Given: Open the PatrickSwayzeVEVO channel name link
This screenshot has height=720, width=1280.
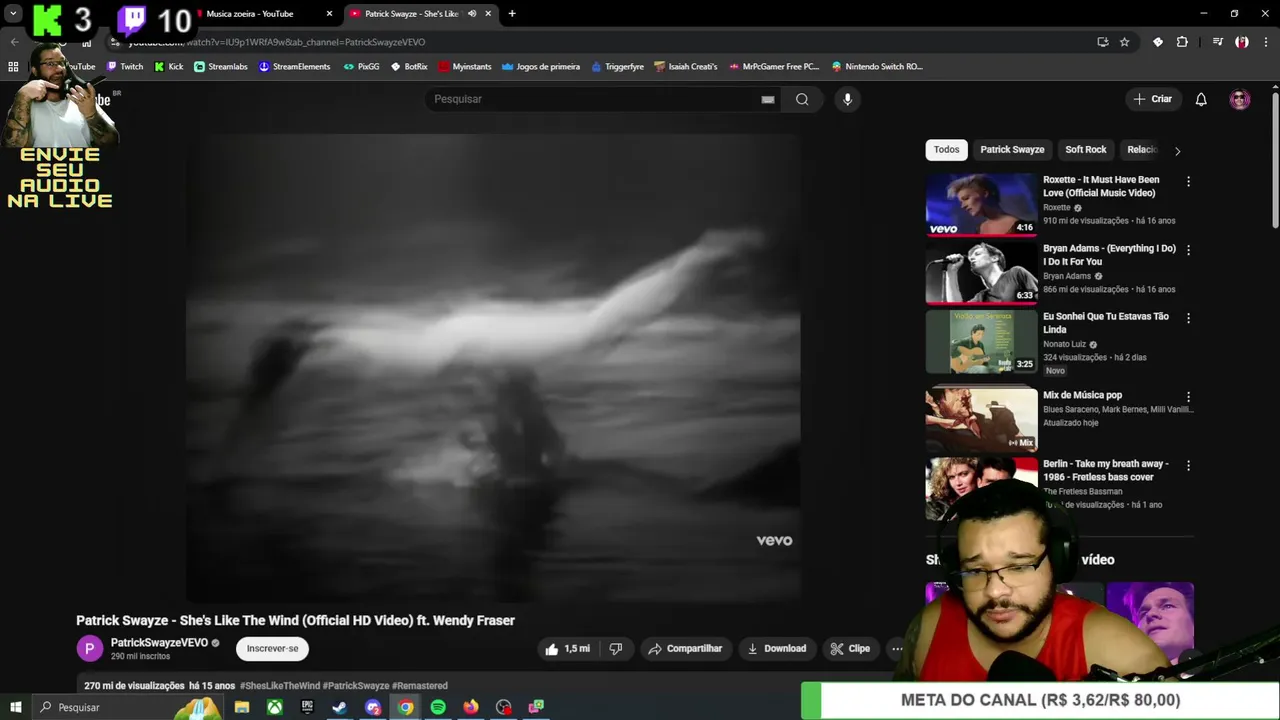Looking at the screenshot, I should [159, 643].
